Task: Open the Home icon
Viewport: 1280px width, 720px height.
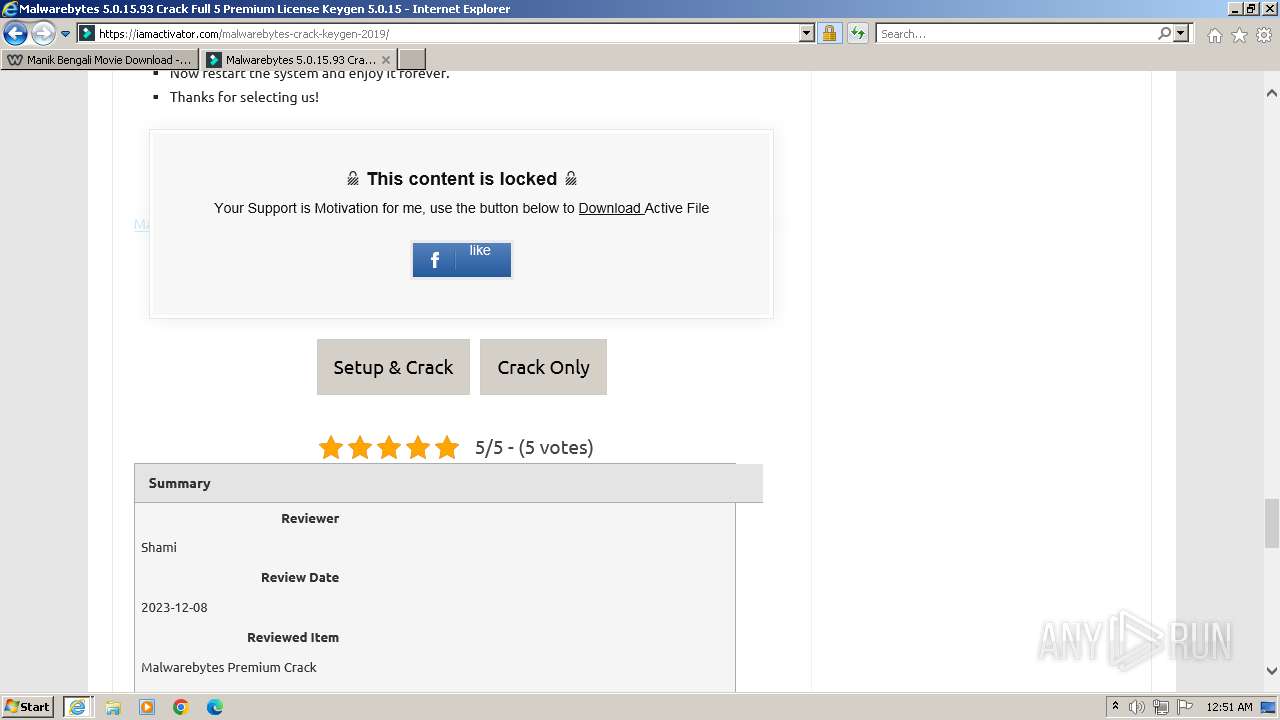Action: 1214,35
